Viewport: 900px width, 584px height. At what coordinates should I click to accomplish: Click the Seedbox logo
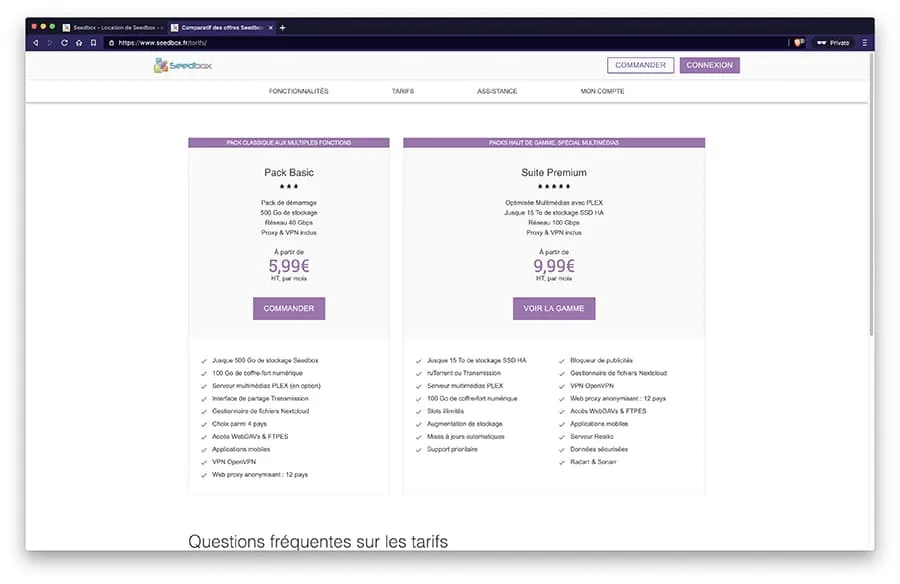click(183, 65)
